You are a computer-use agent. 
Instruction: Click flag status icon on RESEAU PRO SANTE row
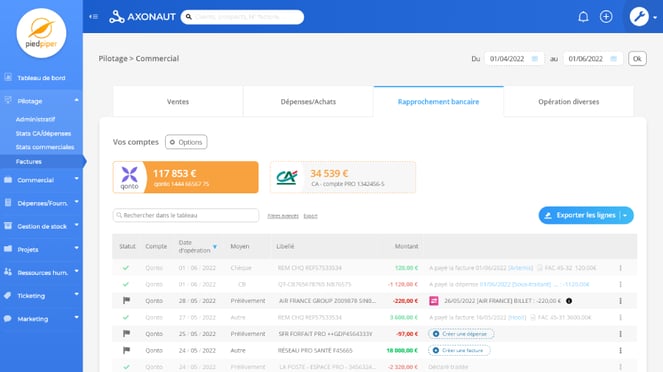pos(126,350)
